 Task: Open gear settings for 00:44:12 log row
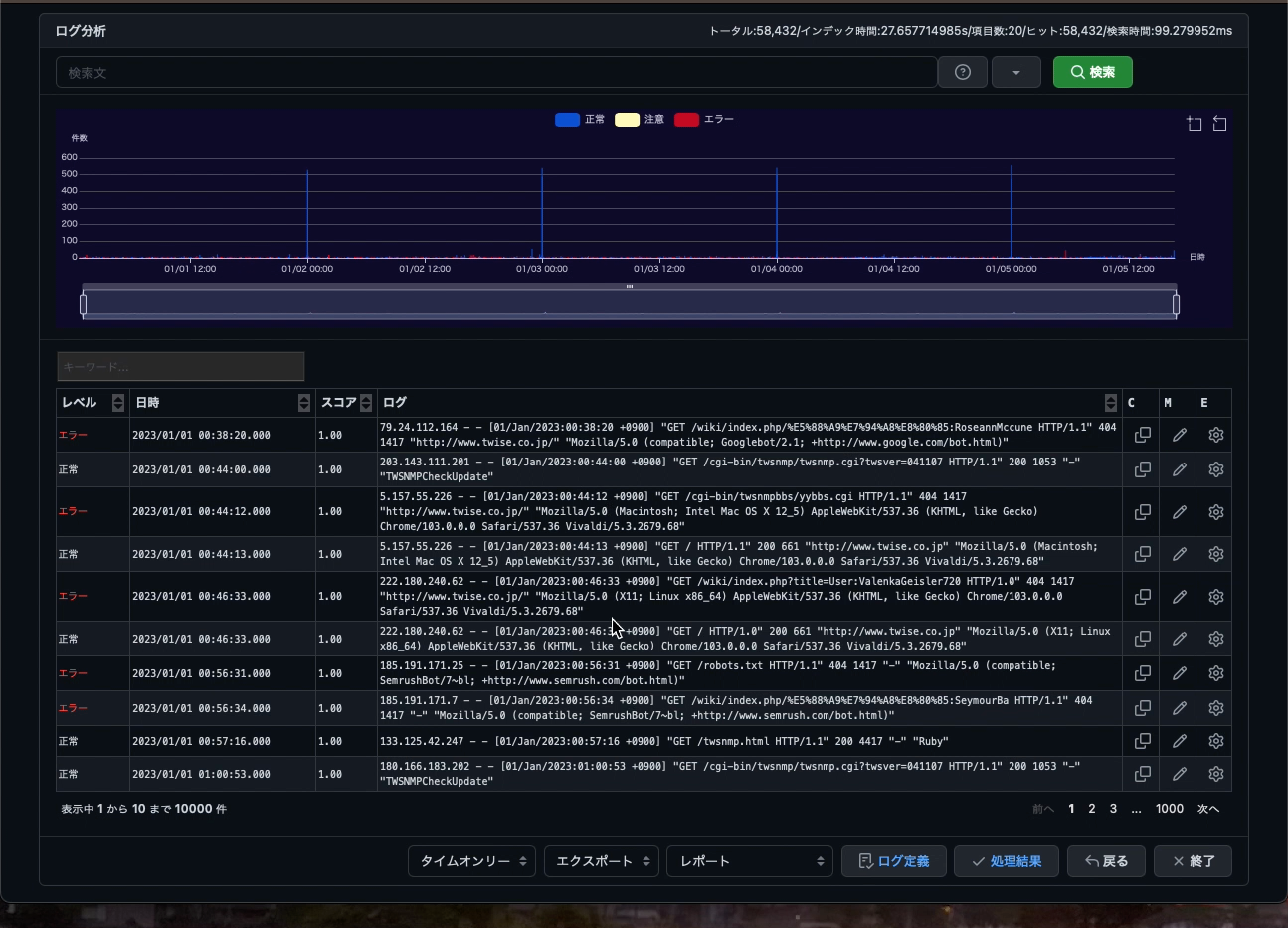pyautogui.click(x=1215, y=512)
